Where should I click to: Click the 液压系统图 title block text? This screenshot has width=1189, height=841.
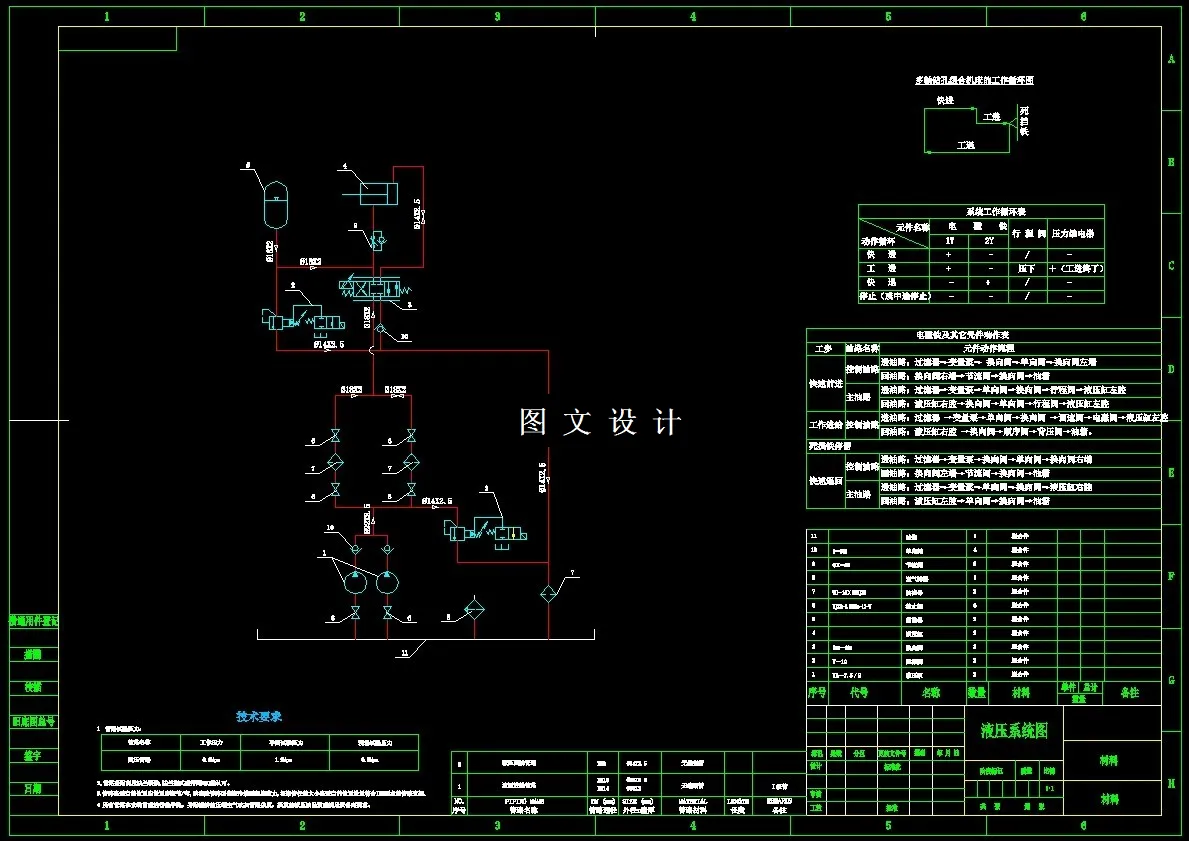tap(1014, 730)
